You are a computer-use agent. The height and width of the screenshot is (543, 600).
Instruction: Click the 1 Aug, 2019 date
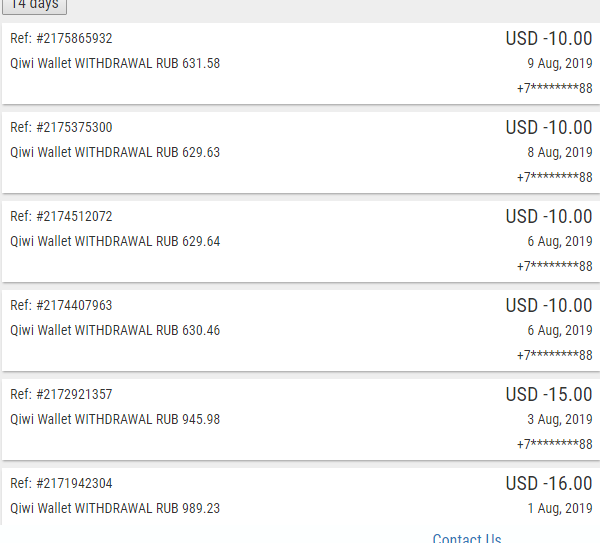pyautogui.click(x=559, y=509)
